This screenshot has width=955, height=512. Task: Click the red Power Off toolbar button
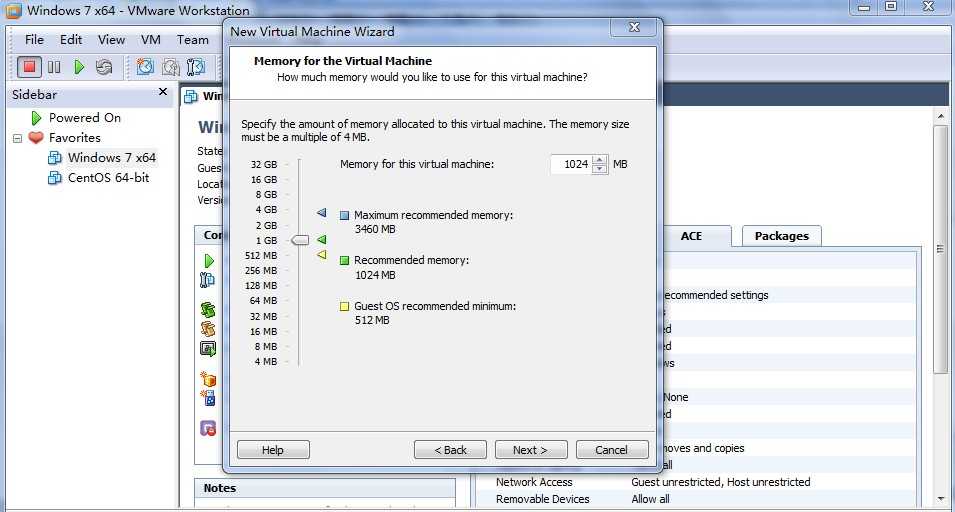29,67
